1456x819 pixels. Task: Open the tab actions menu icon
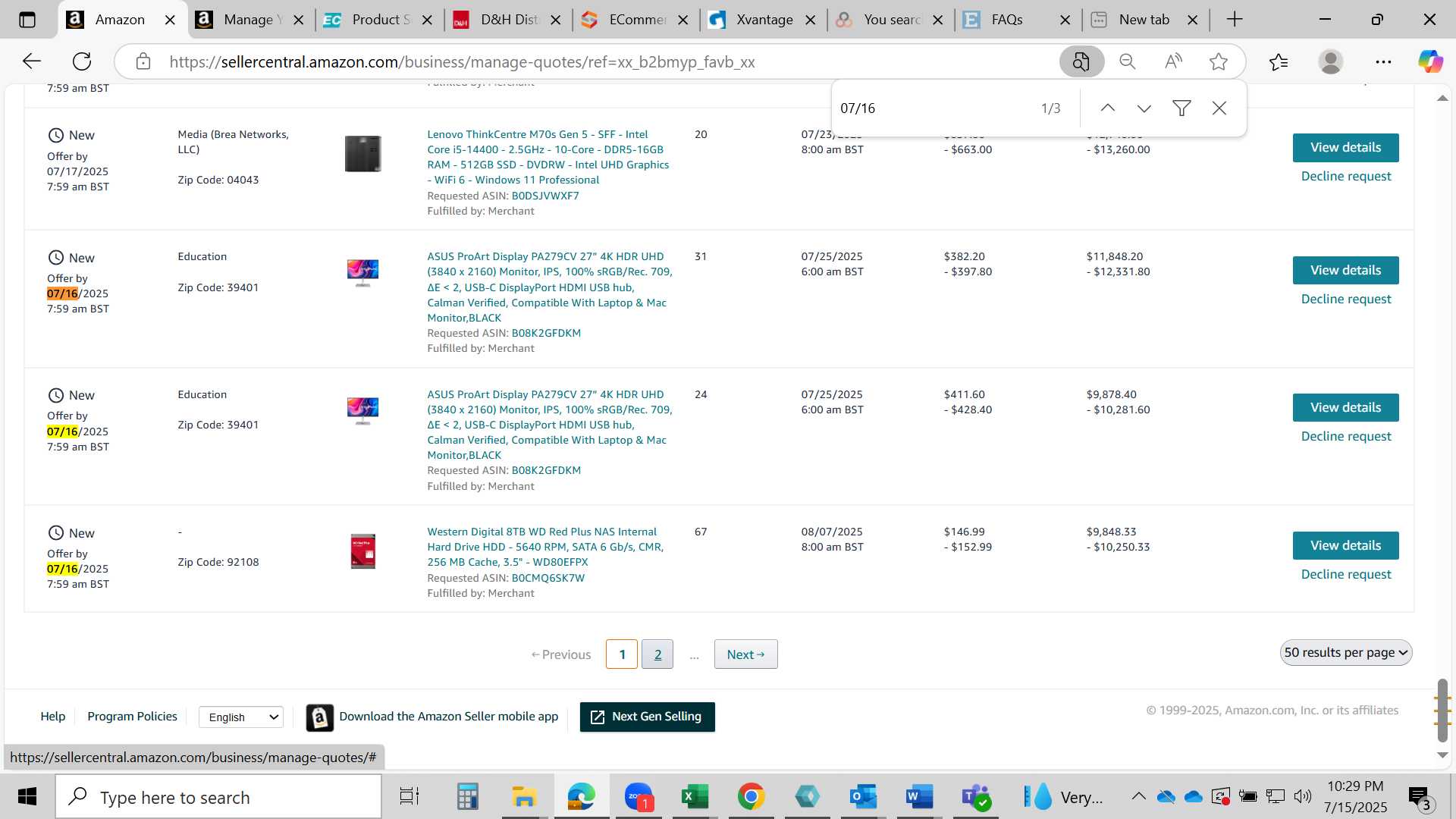point(27,20)
